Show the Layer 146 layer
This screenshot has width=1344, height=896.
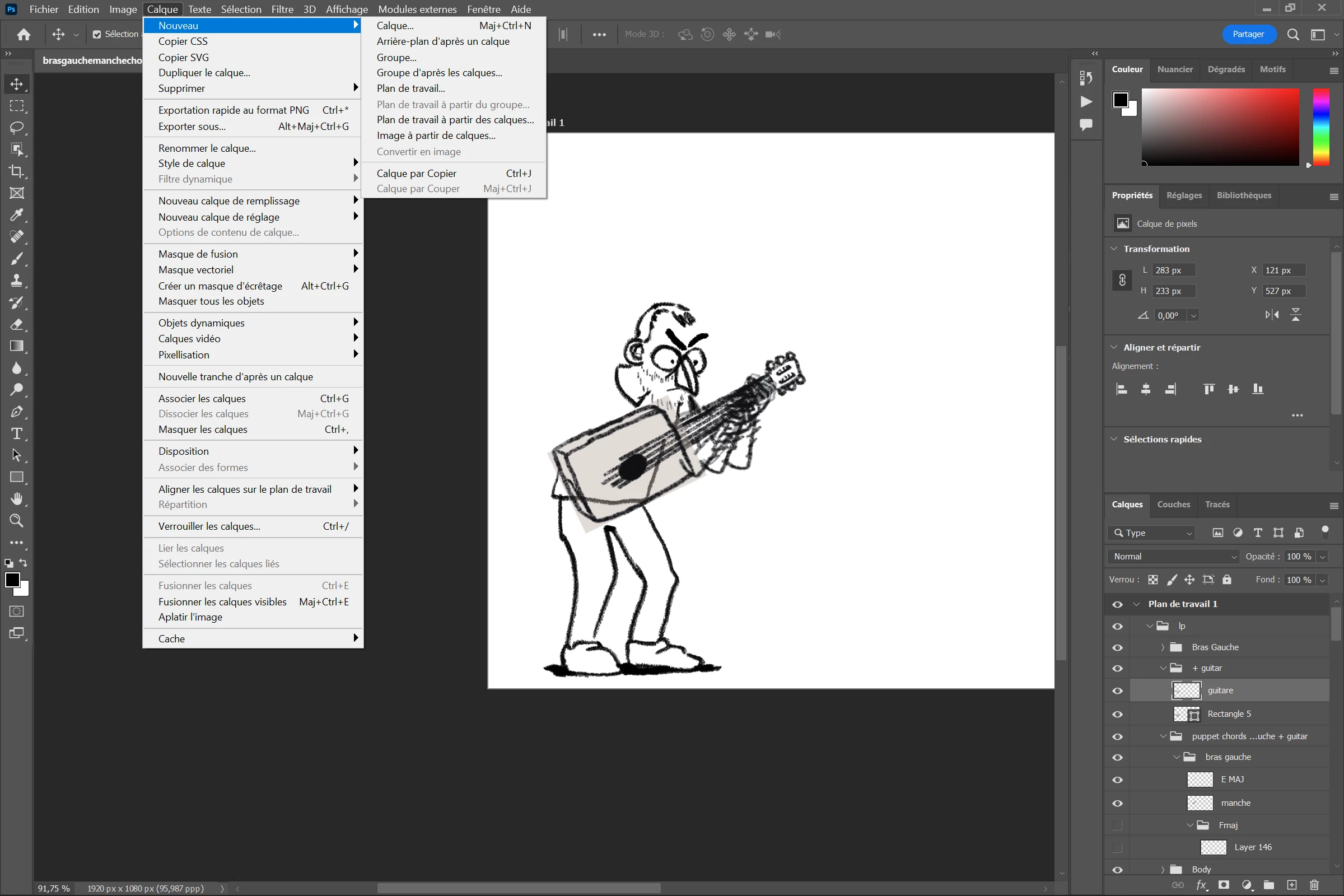pyautogui.click(x=1118, y=847)
